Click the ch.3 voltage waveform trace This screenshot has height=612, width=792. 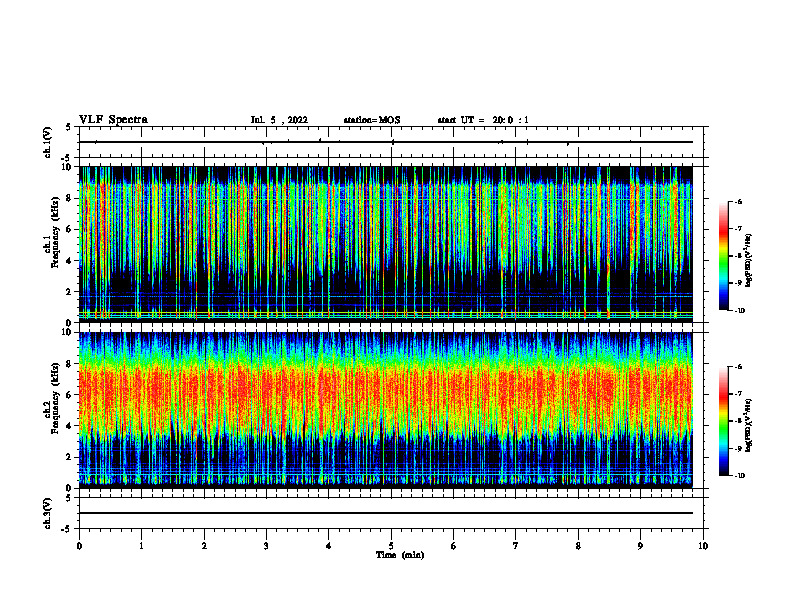386,513
